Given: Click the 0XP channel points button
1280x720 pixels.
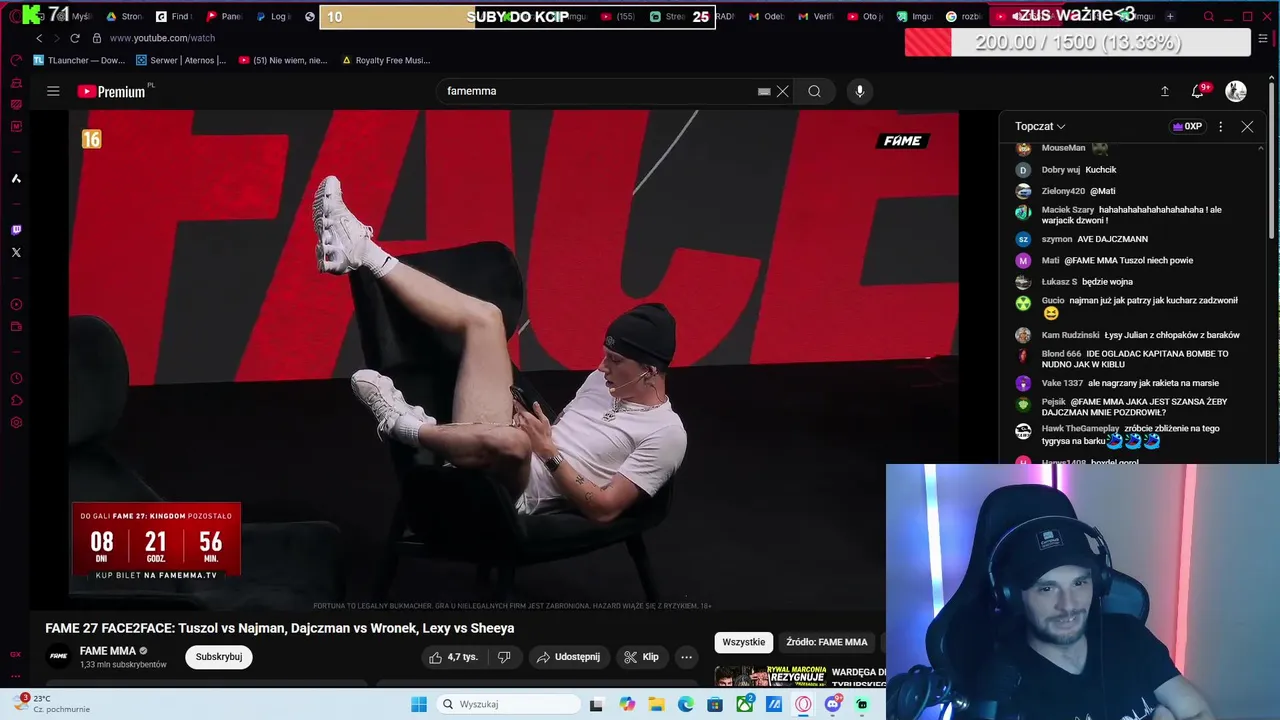Looking at the screenshot, I should pyautogui.click(x=1187, y=127).
